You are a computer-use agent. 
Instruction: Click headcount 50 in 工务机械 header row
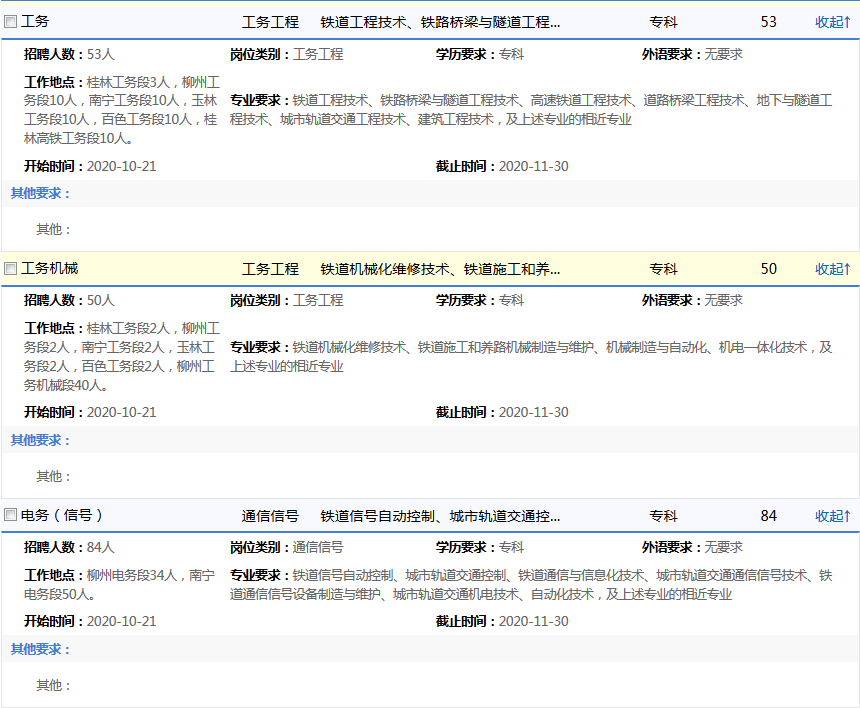click(x=768, y=269)
